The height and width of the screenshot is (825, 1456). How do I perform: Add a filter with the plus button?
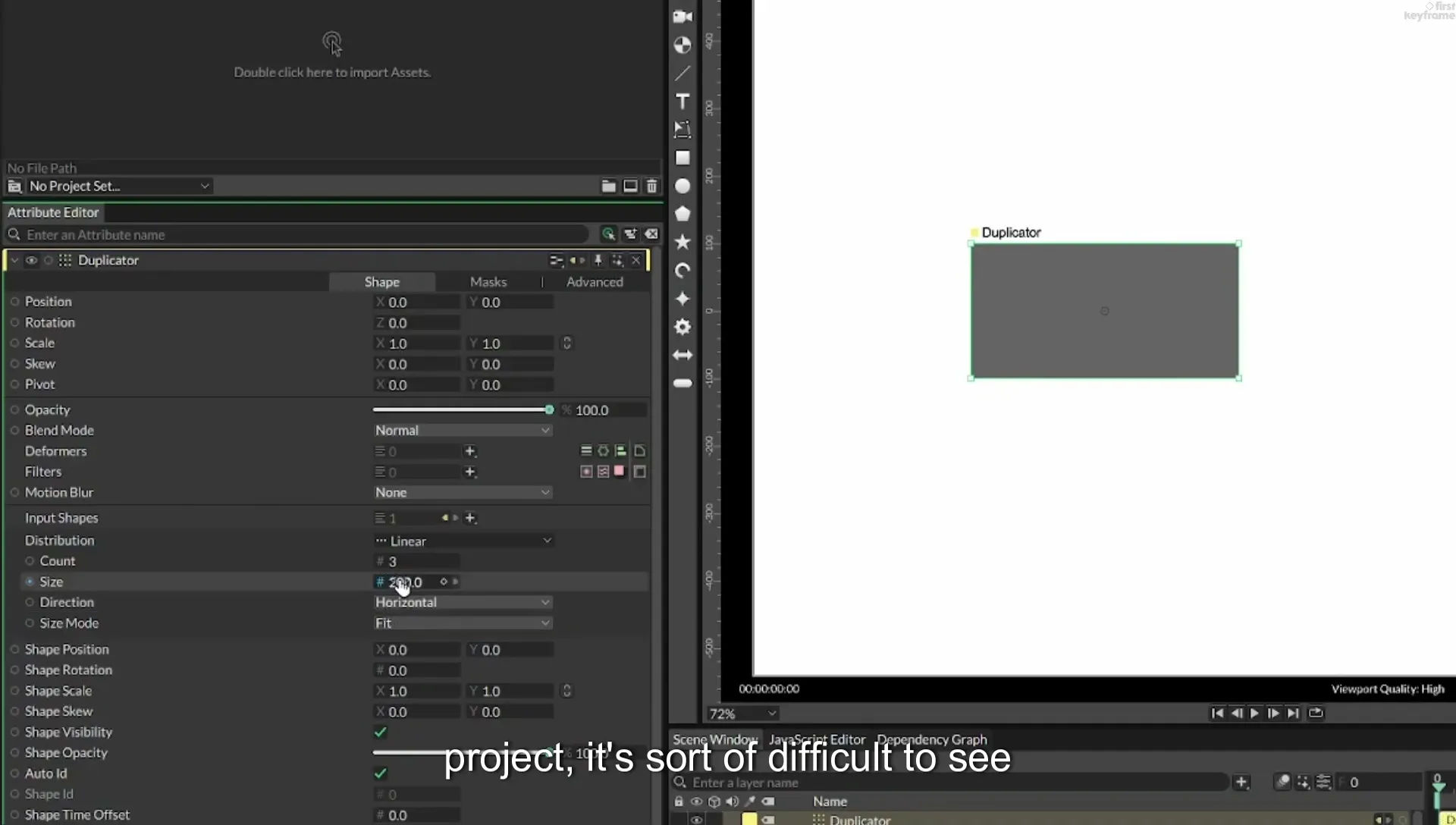[470, 472]
